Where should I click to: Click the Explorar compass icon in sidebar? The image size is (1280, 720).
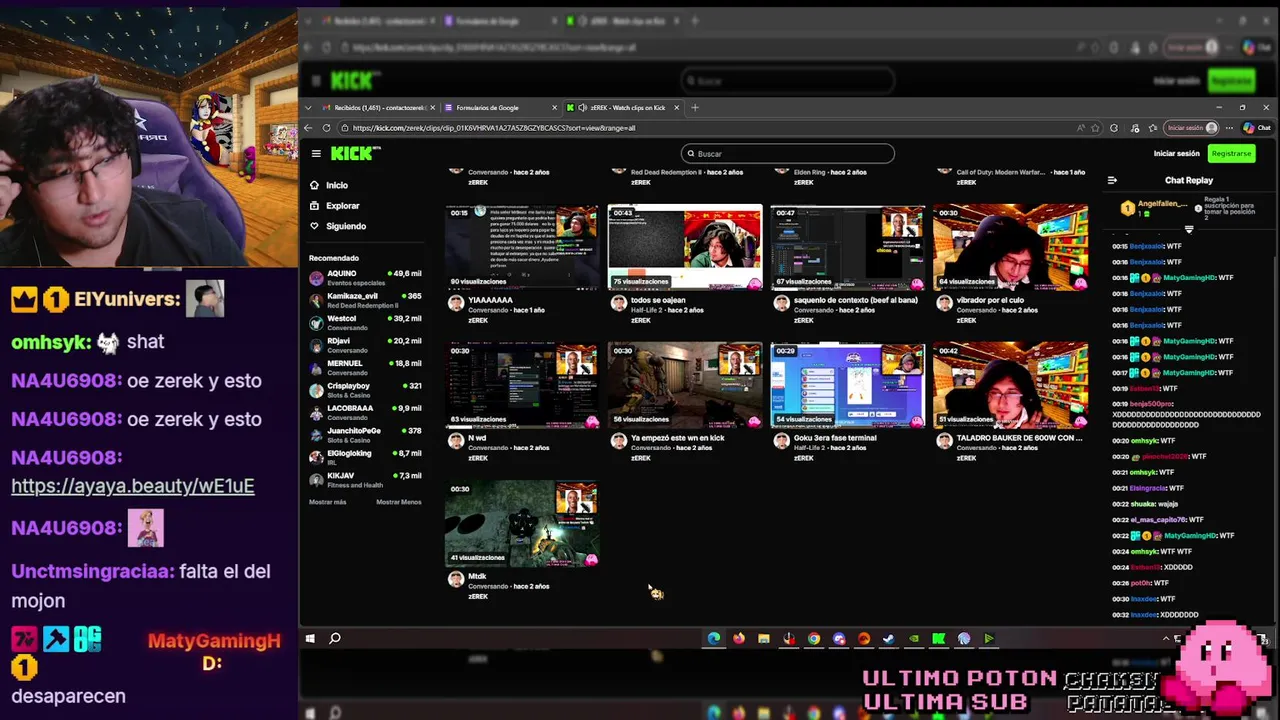(x=315, y=206)
